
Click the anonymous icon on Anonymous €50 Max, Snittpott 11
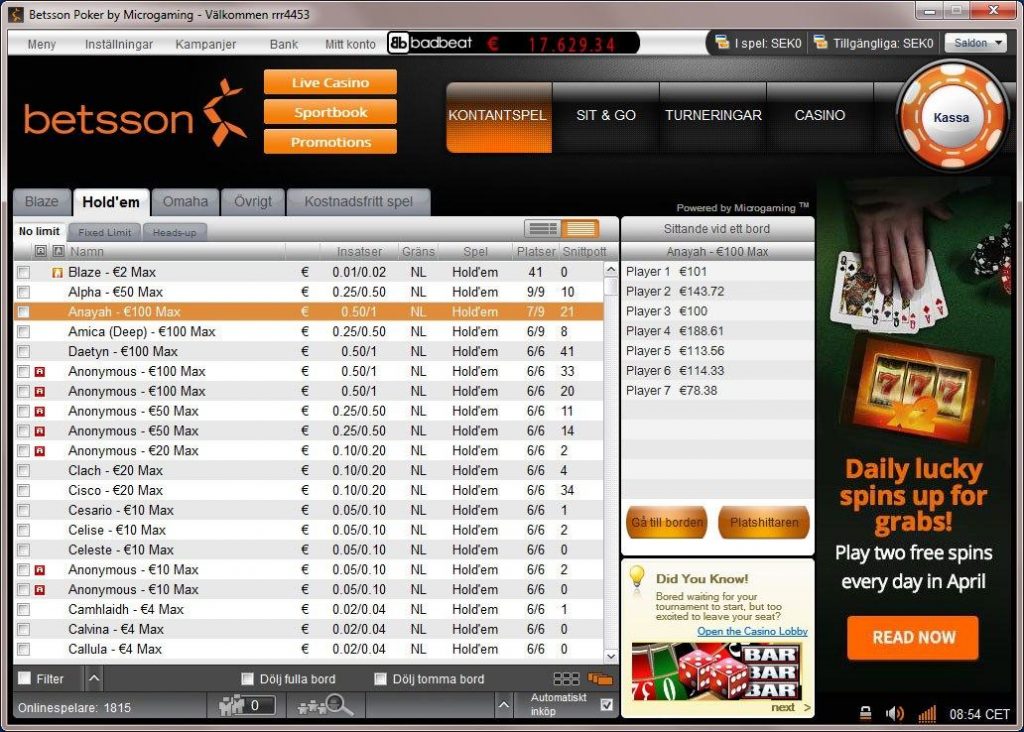pyautogui.click(x=40, y=411)
